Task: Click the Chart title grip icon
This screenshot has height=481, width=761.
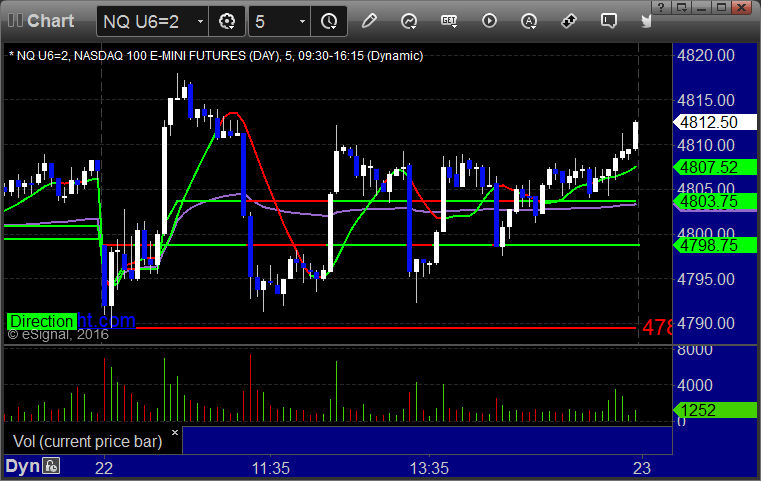Action: [15, 20]
